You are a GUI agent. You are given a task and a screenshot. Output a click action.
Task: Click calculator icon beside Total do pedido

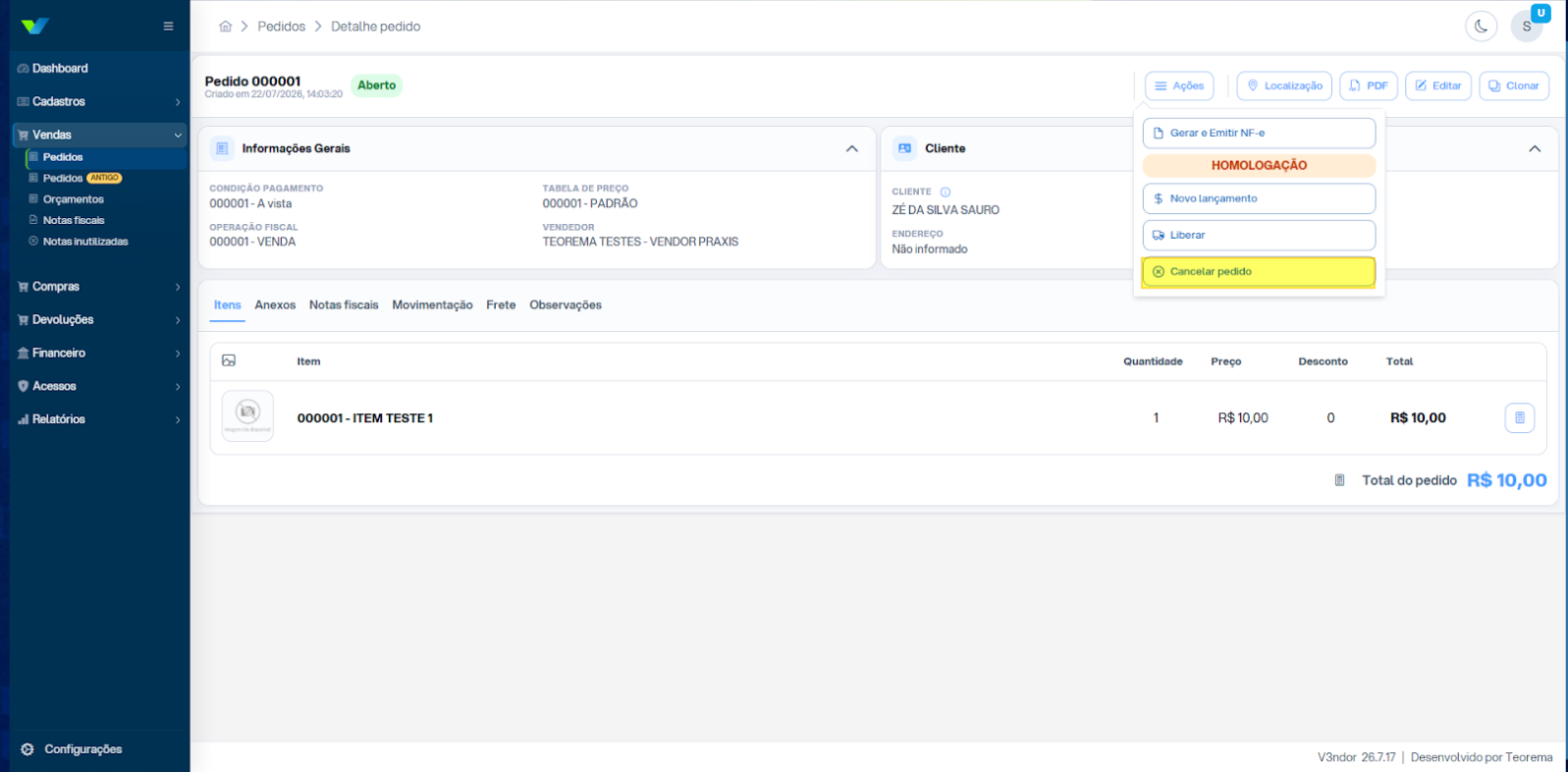pyautogui.click(x=1339, y=480)
